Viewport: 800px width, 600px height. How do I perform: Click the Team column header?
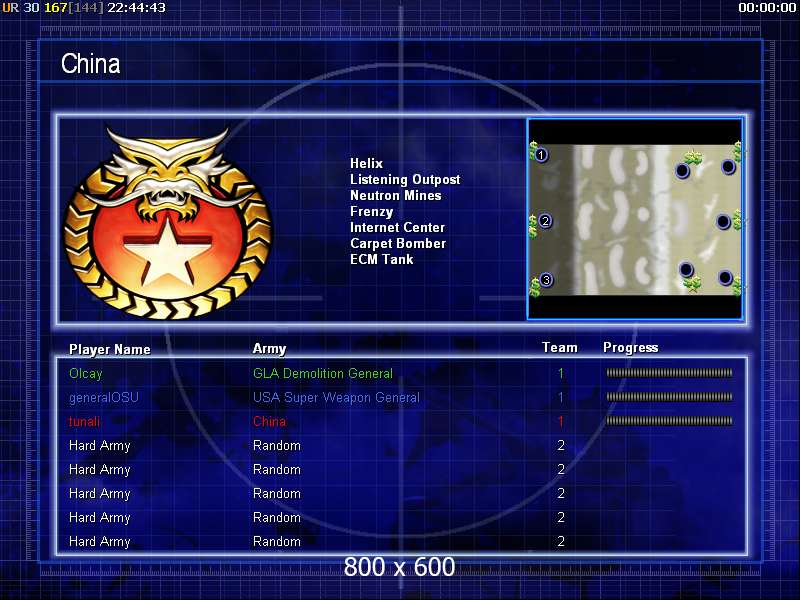[560, 347]
